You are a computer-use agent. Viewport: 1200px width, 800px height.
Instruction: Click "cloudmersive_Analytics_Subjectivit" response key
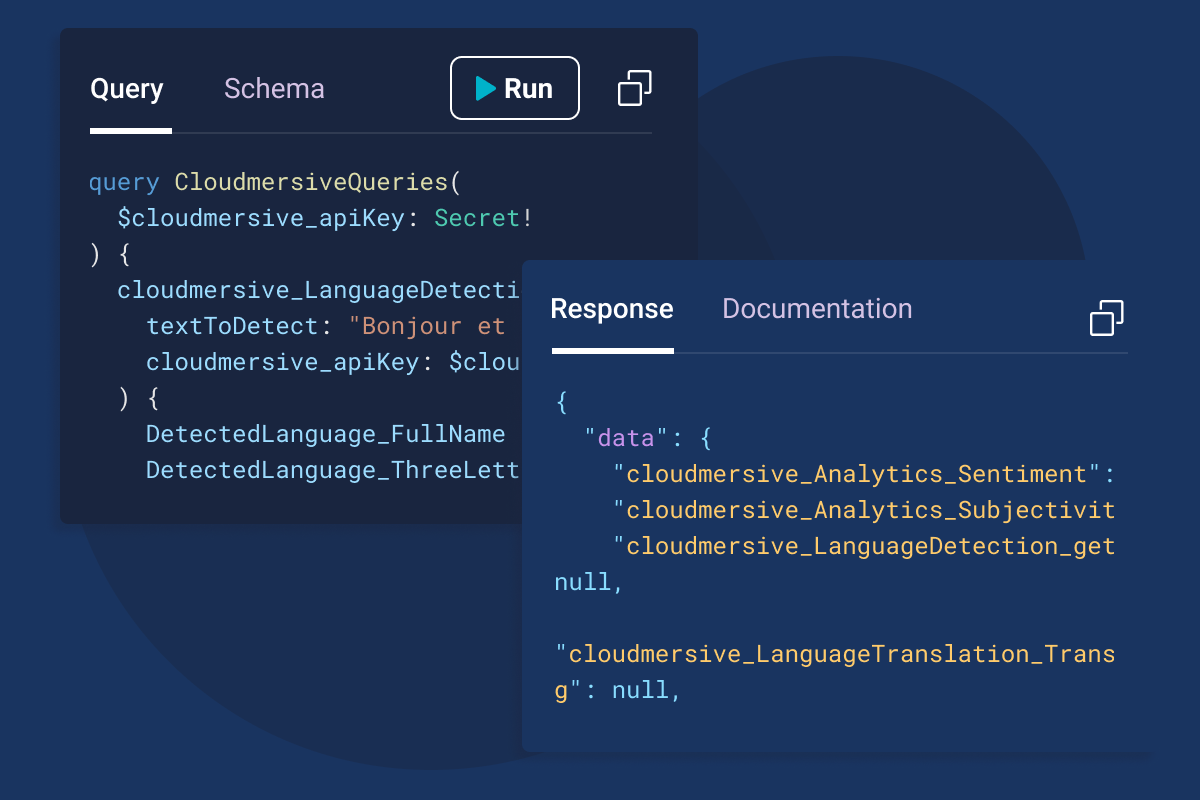[x=864, y=510]
